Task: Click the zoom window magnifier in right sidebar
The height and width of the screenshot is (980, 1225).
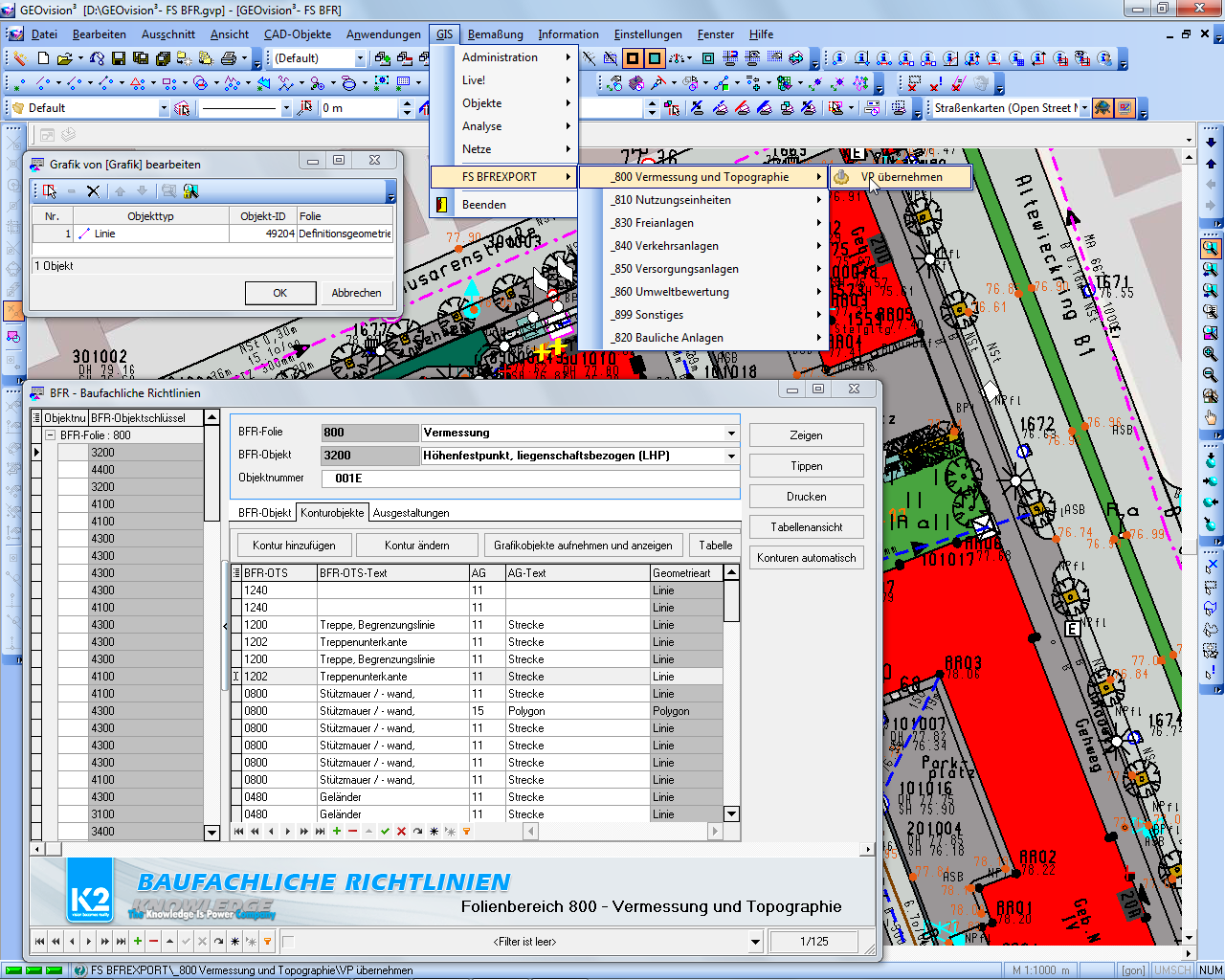Action: pos(1211,248)
